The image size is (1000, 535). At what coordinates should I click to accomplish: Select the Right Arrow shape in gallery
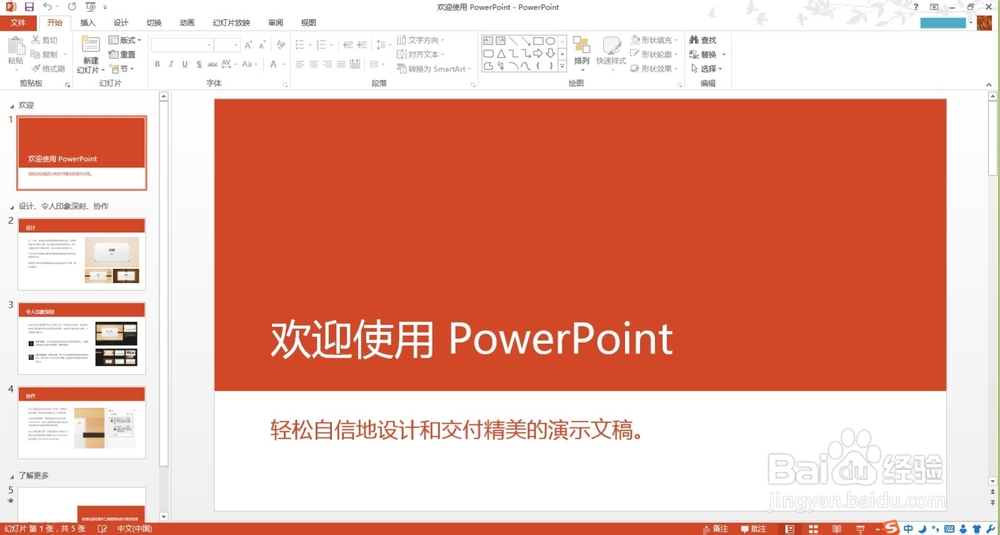(x=538, y=53)
